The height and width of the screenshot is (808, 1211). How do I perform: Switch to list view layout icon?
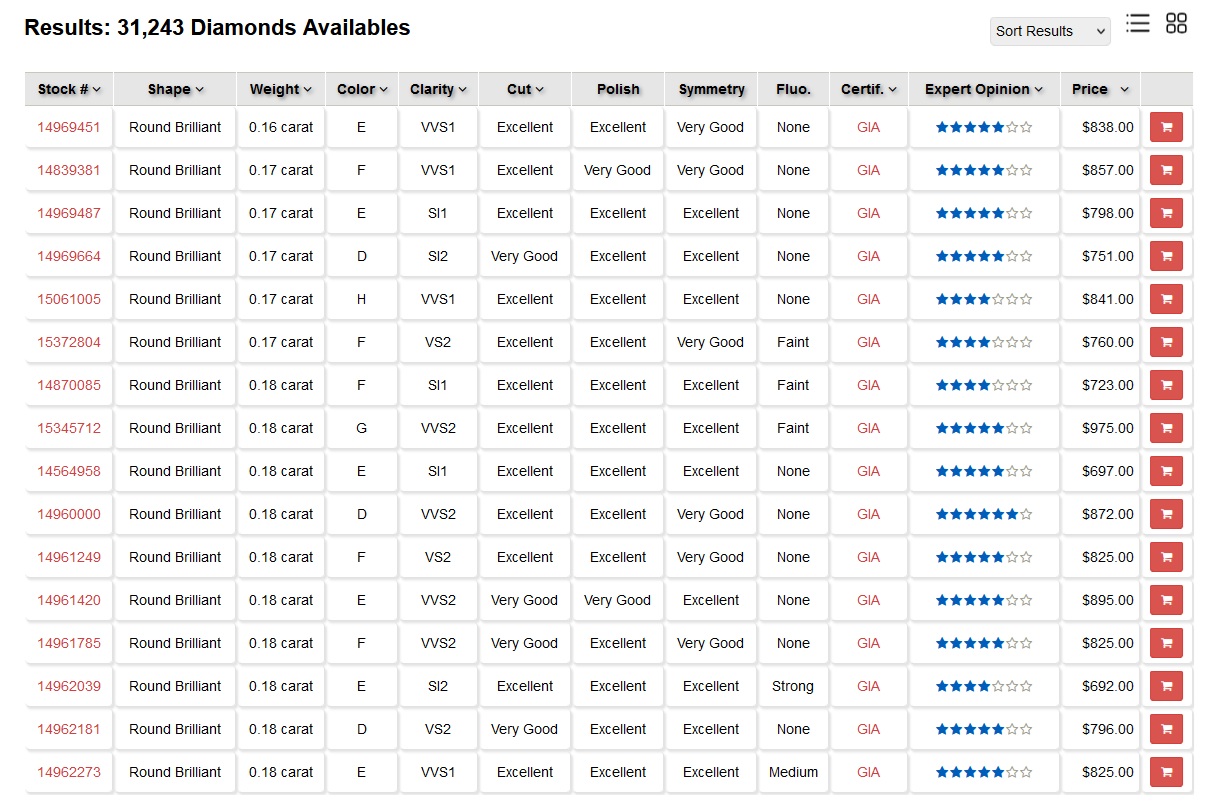(x=1137, y=24)
